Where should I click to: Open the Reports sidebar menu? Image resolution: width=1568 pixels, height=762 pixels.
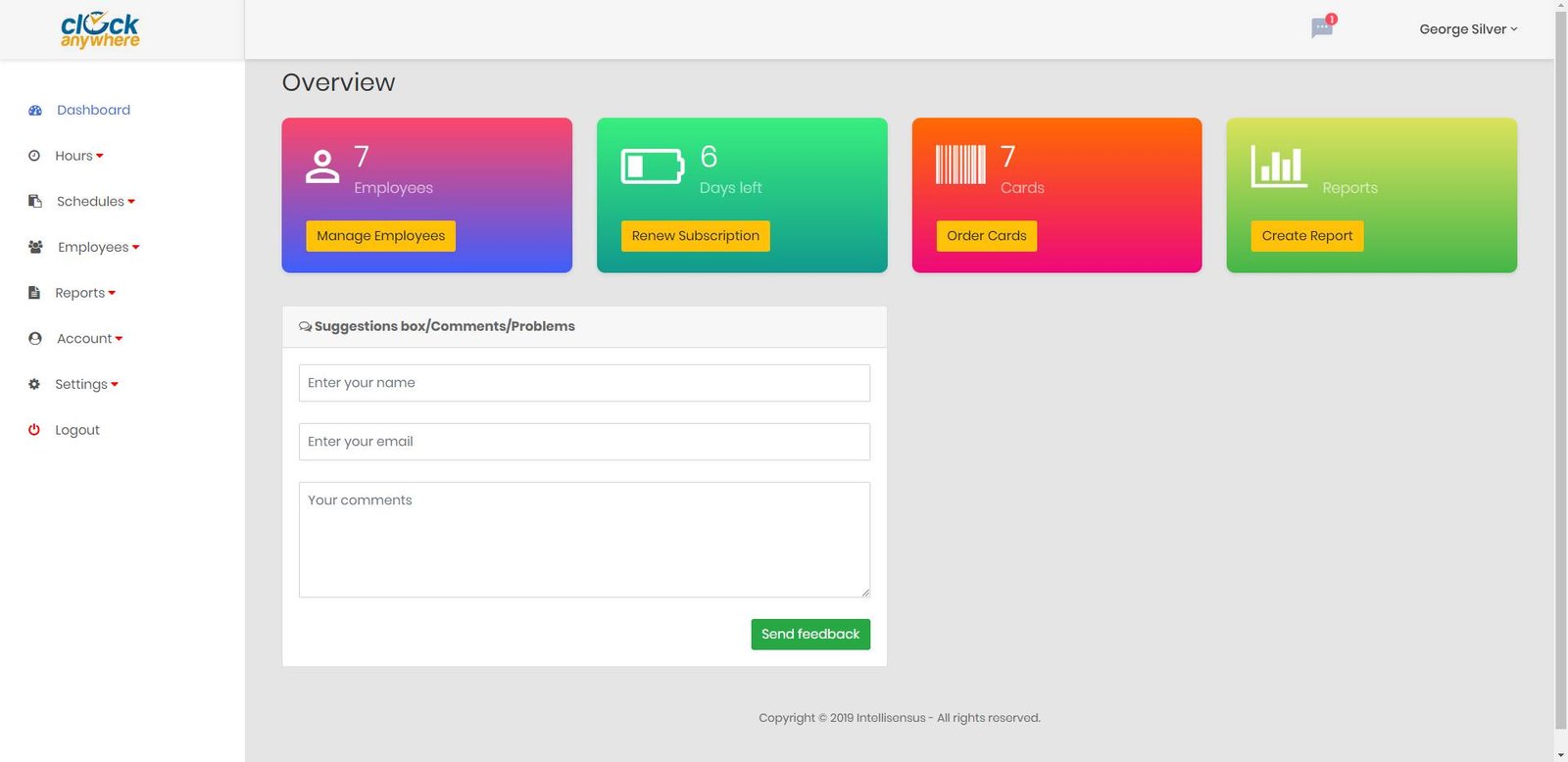click(x=84, y=293)
